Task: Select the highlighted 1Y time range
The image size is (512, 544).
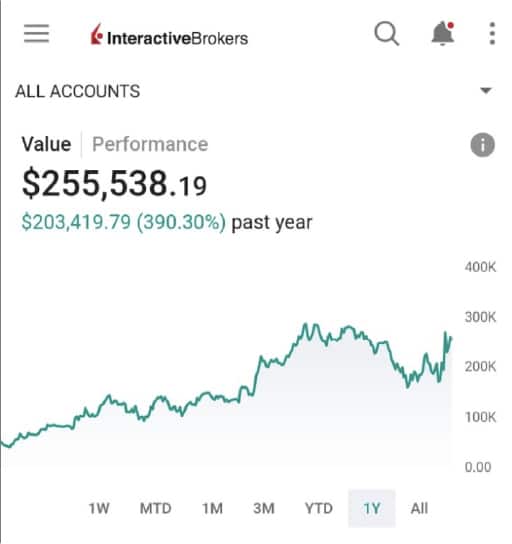Action: pos(372,509)
